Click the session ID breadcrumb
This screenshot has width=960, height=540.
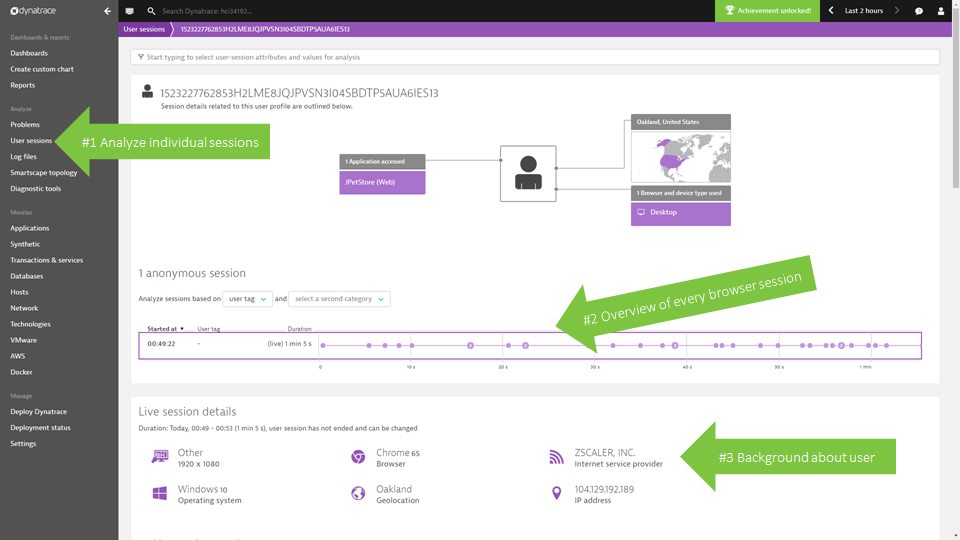(264, 29)
